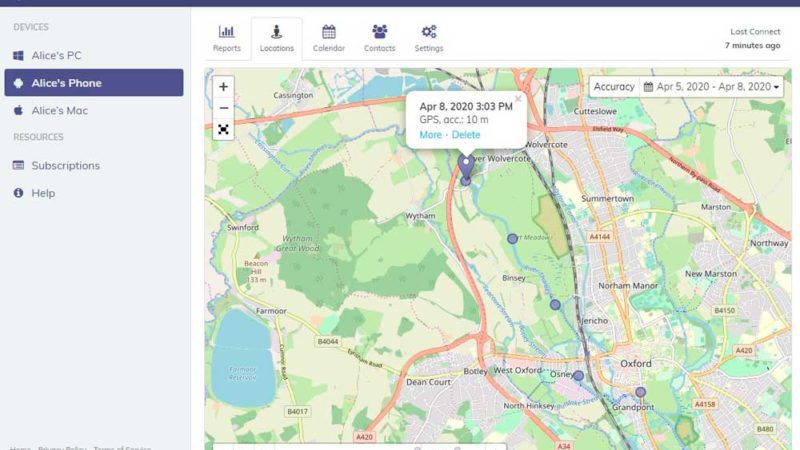Click the Apple icon beside Alice's Mac
Screen dimensions: 800x450
(18, 110)
